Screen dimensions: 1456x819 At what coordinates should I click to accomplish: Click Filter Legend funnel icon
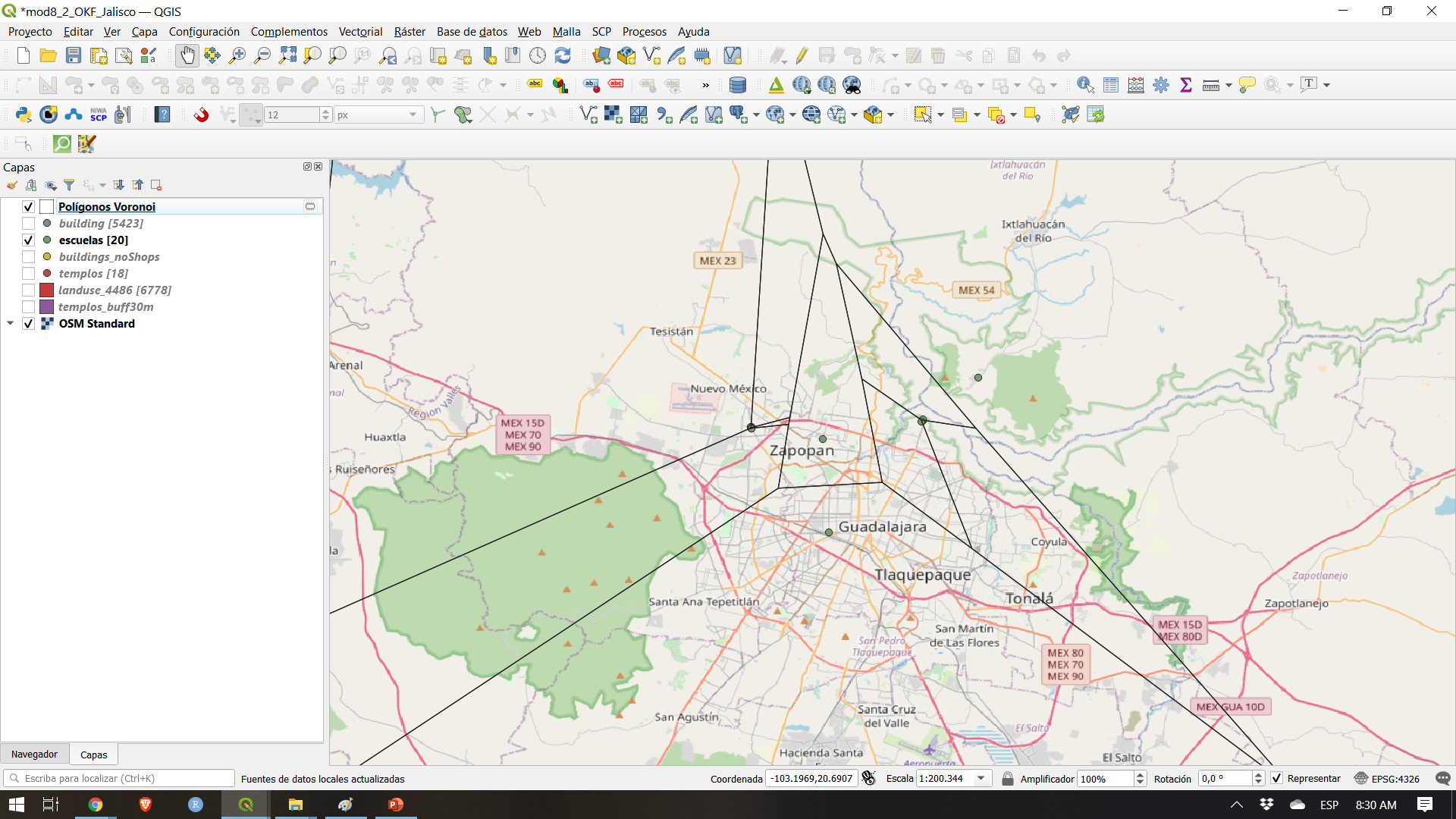coord(69,185)
